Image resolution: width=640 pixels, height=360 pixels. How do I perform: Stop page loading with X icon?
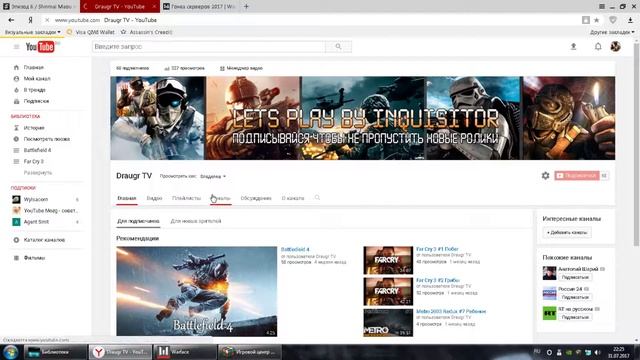47,20
